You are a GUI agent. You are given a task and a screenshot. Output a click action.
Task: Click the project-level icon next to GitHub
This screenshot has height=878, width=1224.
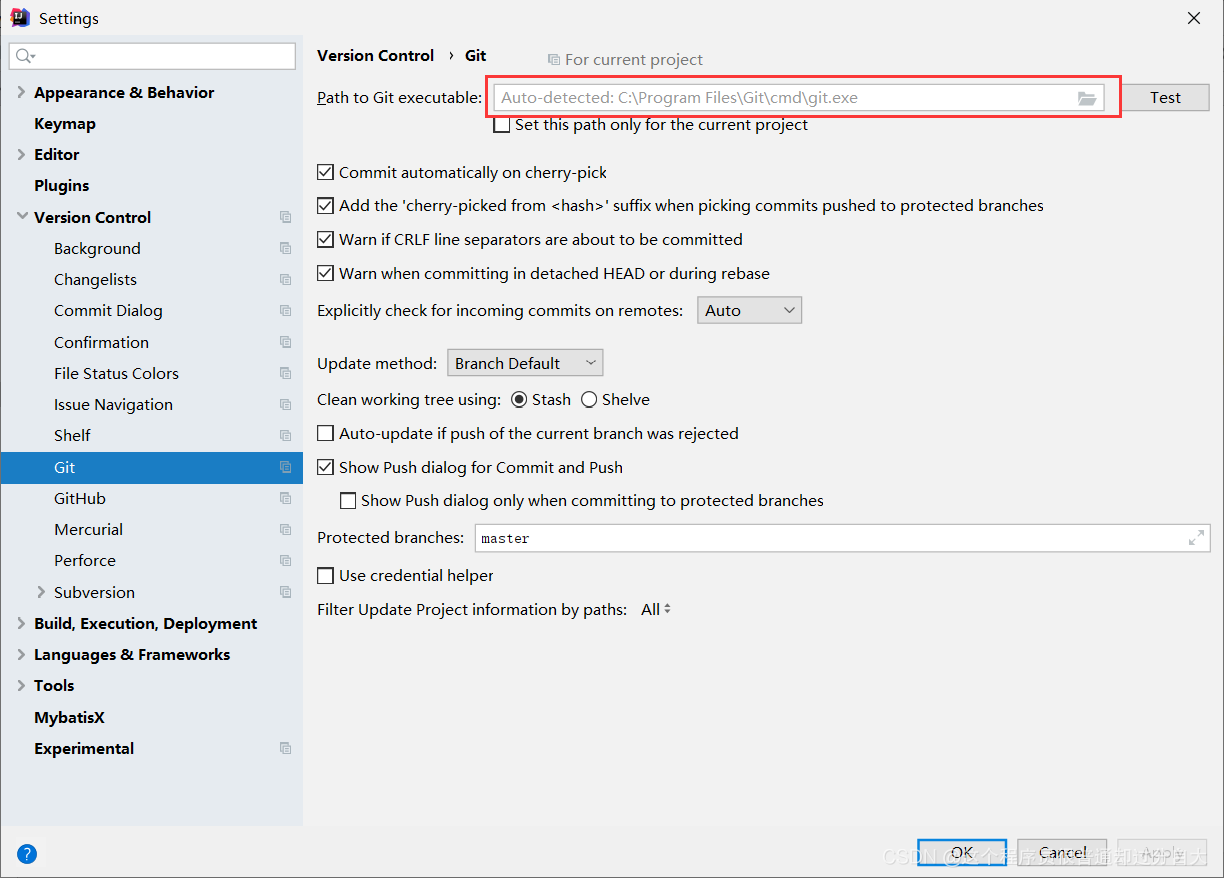[x=285, y=498]
